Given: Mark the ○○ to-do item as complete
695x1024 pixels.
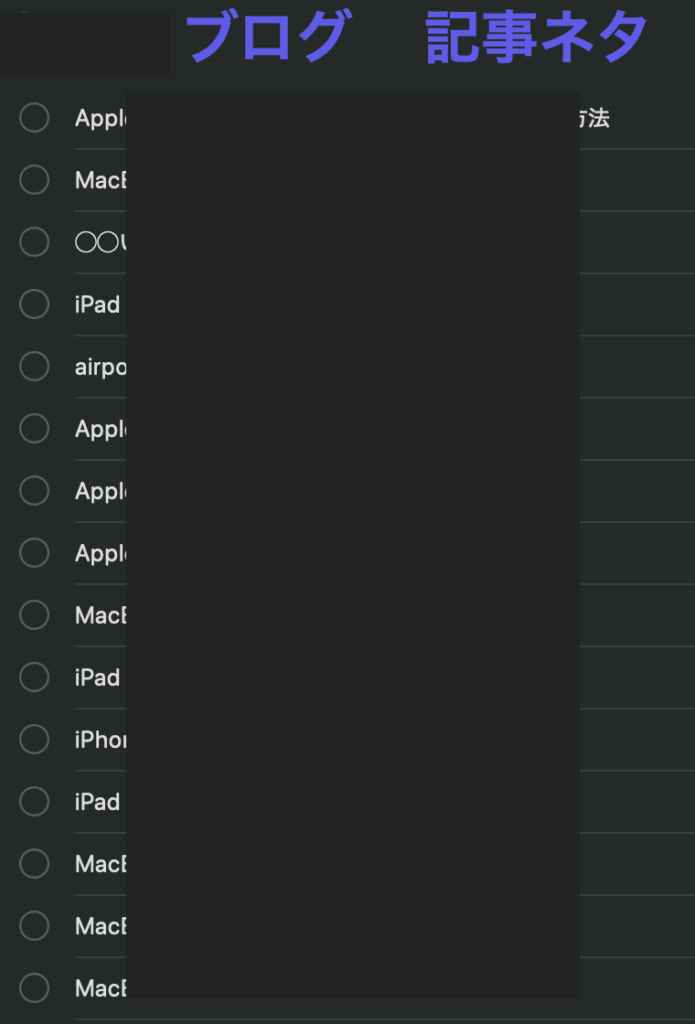Looking at the screenshot, I should click(x=35, y=242).
